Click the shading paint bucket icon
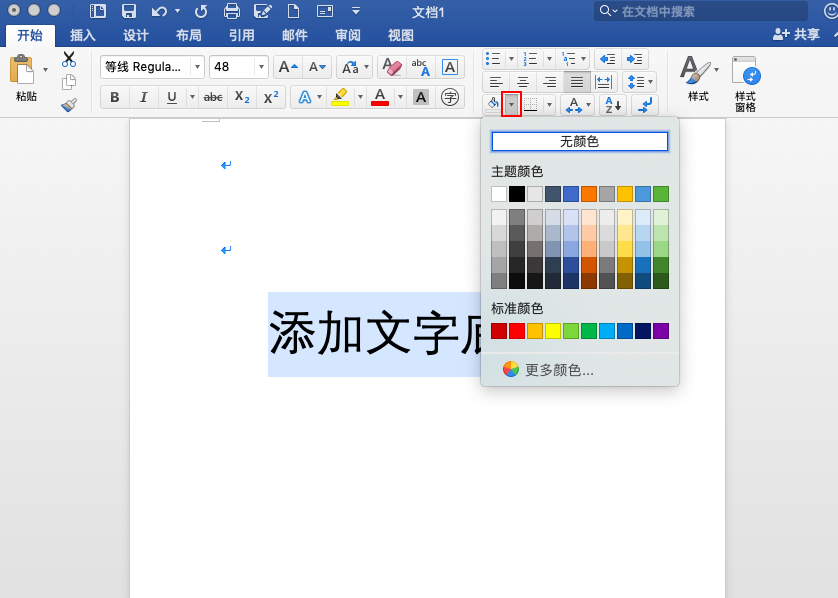Viewport: 838px width, 598px height. click(x=493, y=104)
